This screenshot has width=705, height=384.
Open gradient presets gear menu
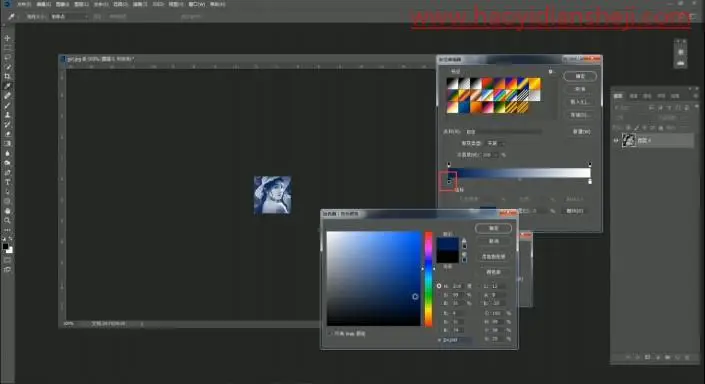pyautogui.click(x=550, y=71)
